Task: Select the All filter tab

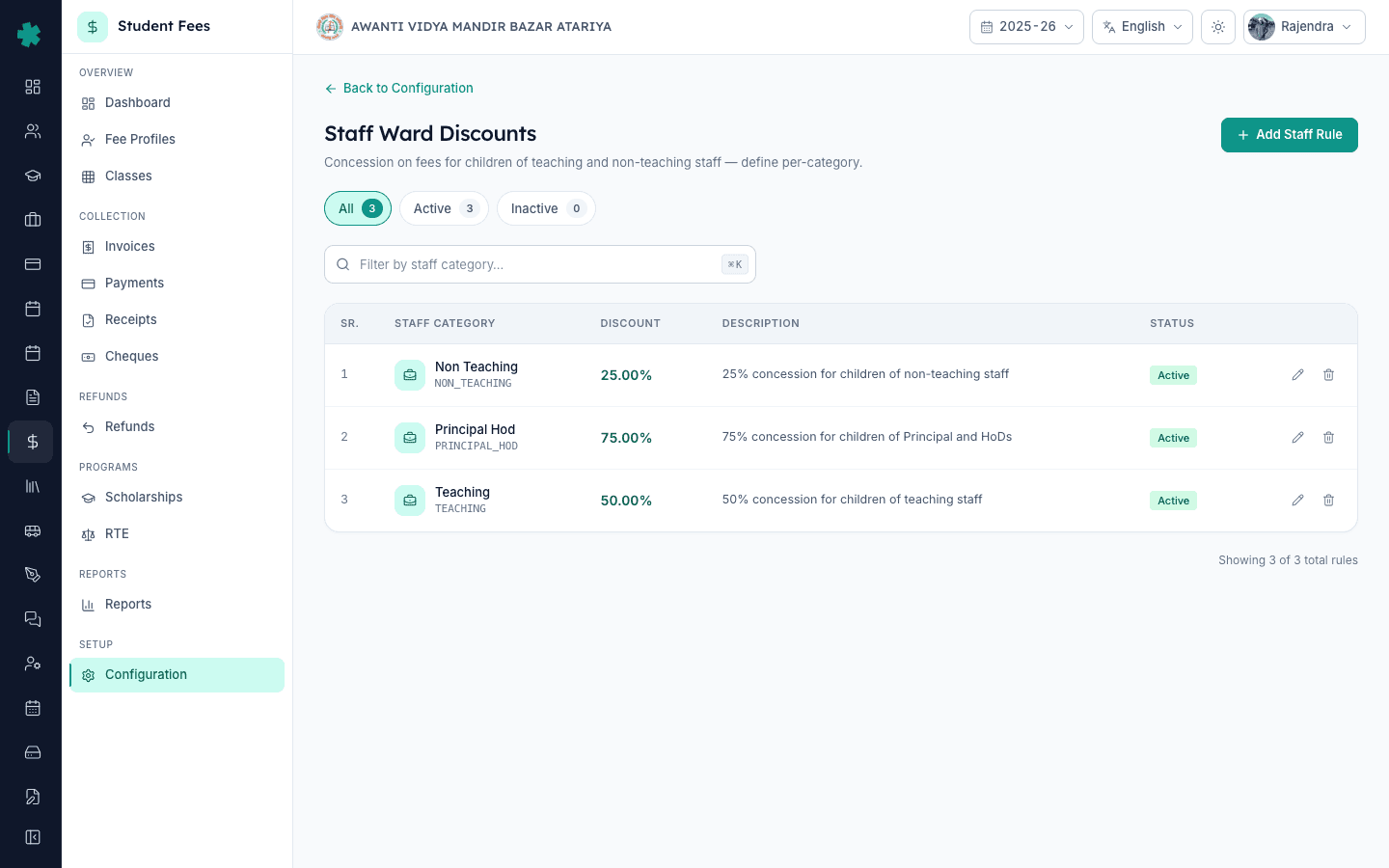Action: click(x=358, y=208)
